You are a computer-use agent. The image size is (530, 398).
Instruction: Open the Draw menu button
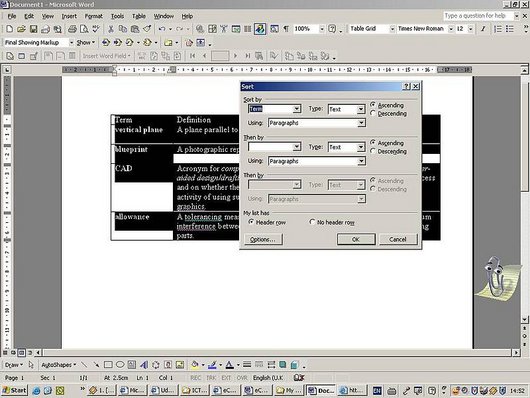pyautogui.click(x=14, y=365)
